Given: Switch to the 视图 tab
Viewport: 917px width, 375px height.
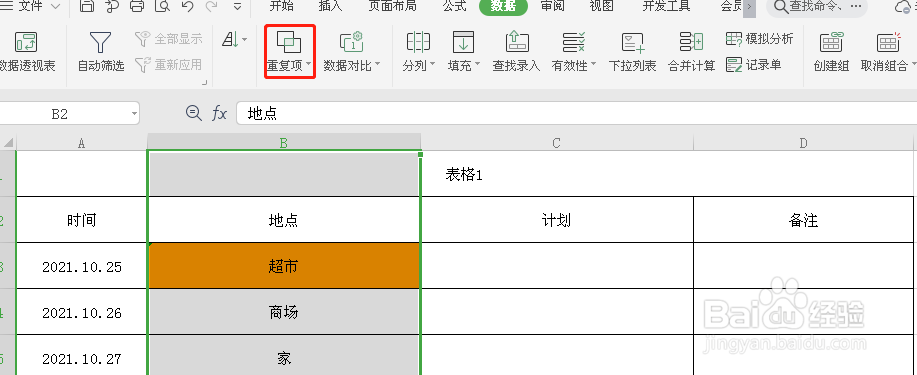Looking at the screenshot, I should [x=601, y=6].
